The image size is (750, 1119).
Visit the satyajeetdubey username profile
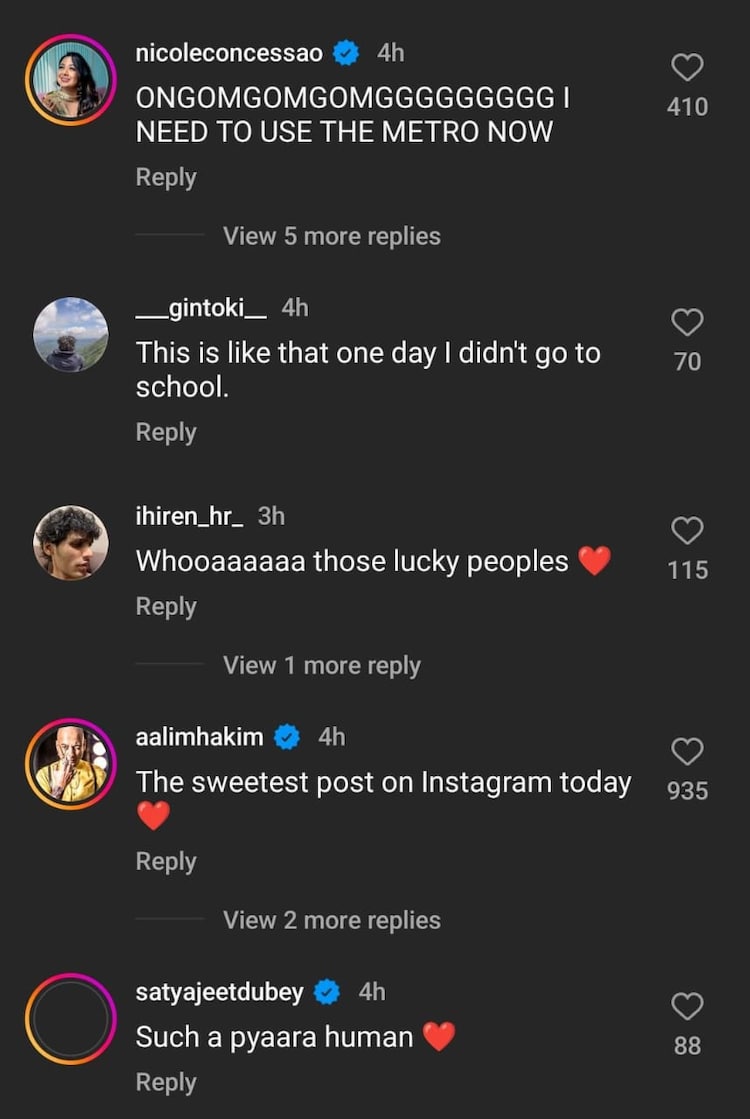pos(220,992)
